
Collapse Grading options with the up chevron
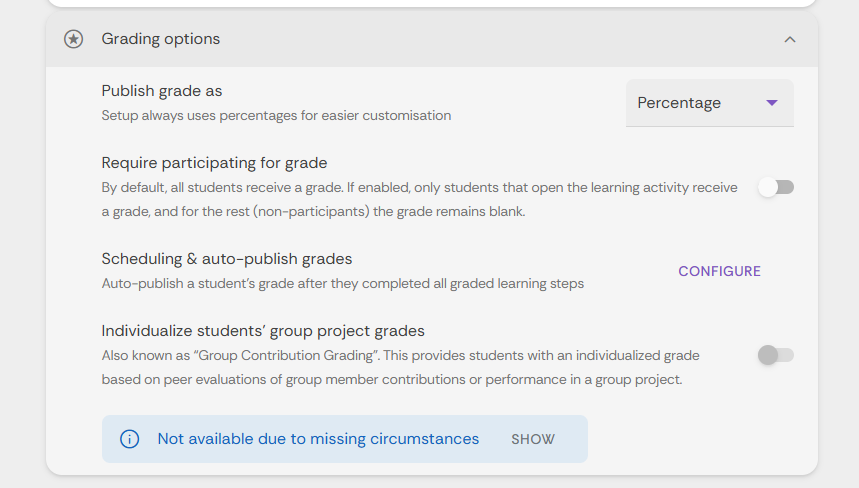click(x=789, y=39)
